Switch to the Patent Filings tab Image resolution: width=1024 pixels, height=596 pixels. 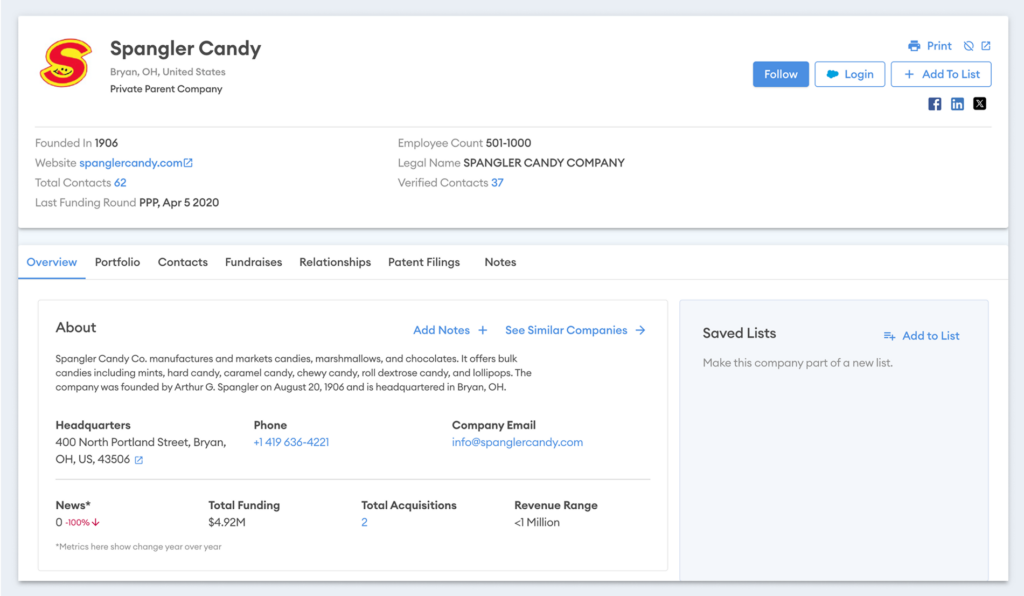click(424, 262)
